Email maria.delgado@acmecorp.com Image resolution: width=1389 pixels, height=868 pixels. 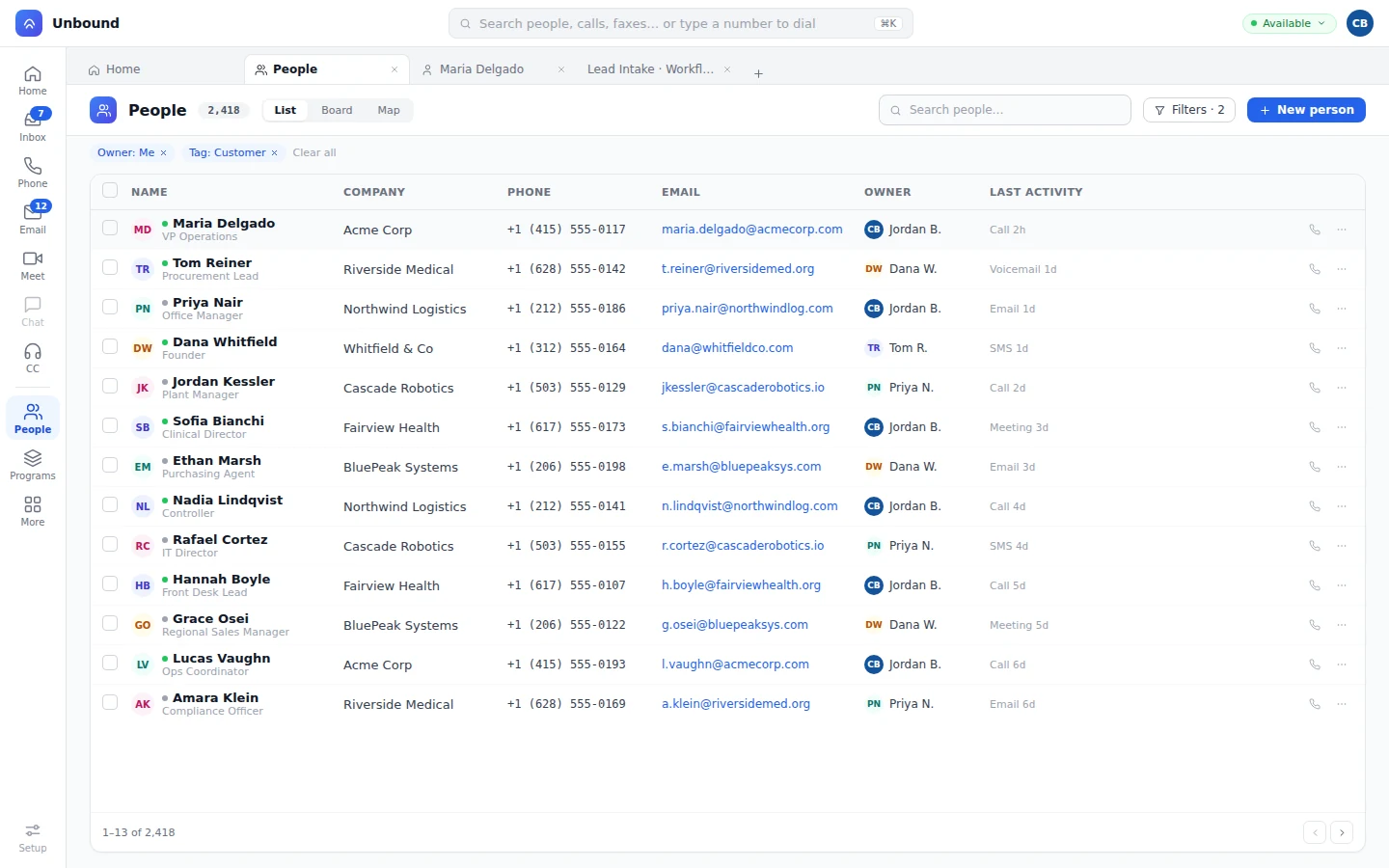752,230
